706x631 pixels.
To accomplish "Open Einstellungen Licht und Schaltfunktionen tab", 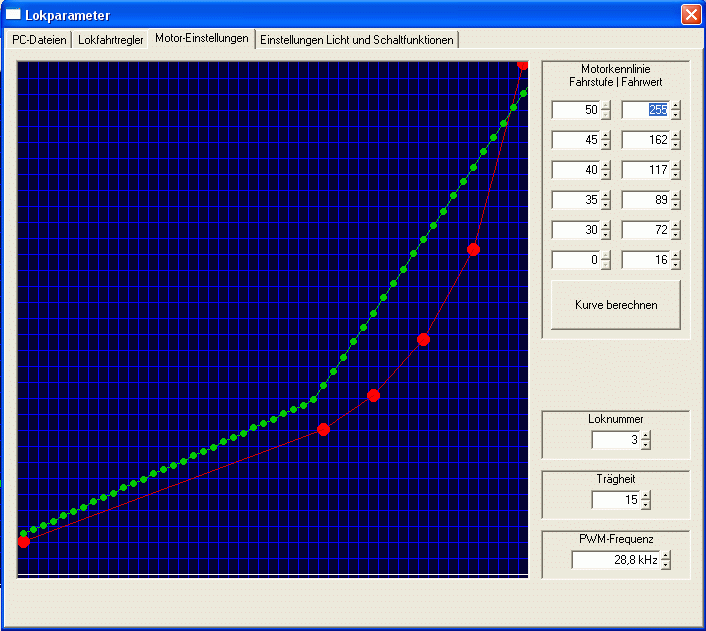I will click(x=357, y=40).
